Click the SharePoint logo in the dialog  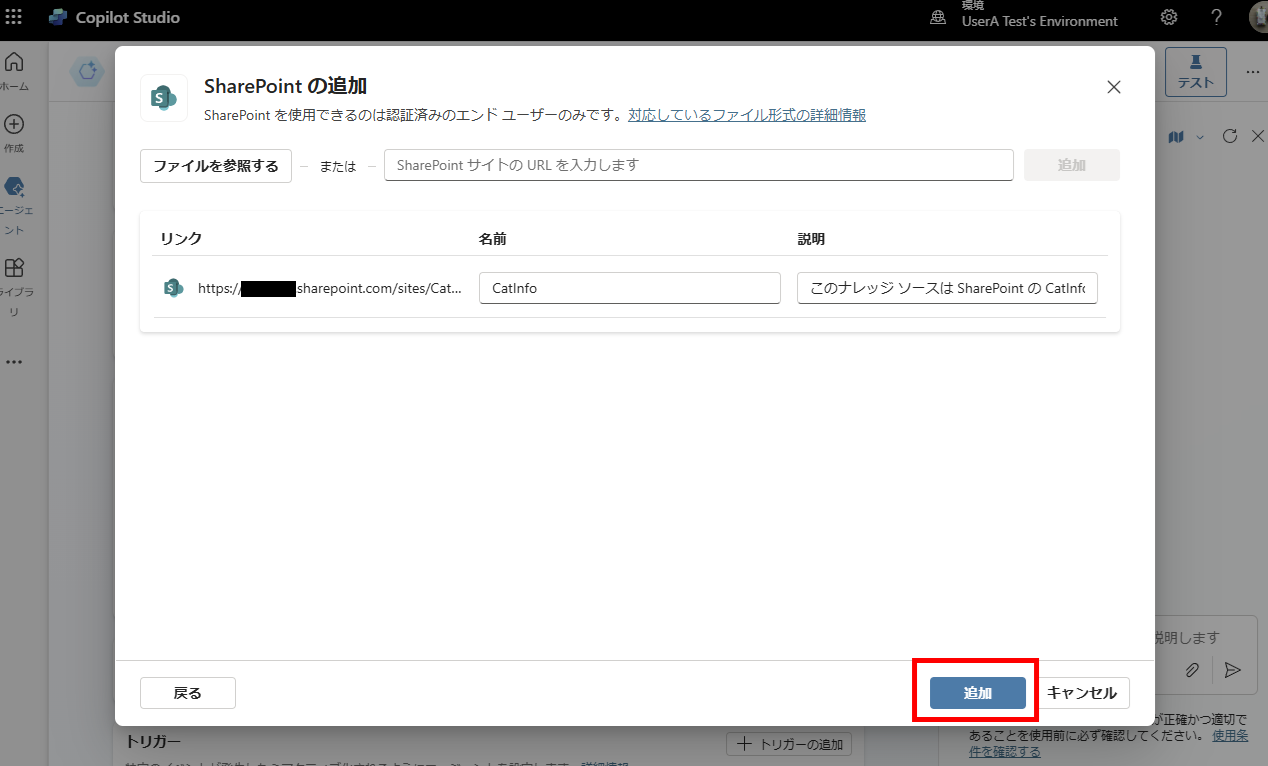[163, 97]
